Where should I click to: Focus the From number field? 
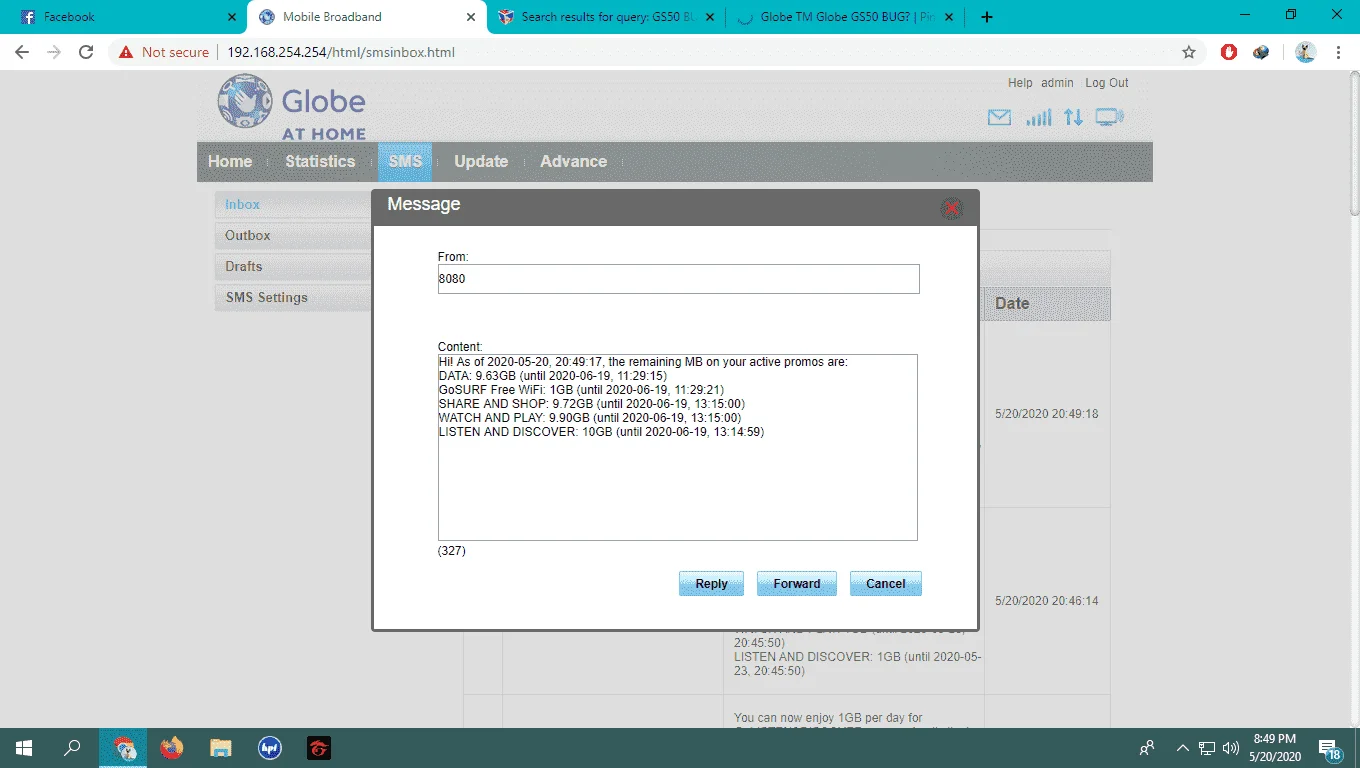(x=678, y=279)
